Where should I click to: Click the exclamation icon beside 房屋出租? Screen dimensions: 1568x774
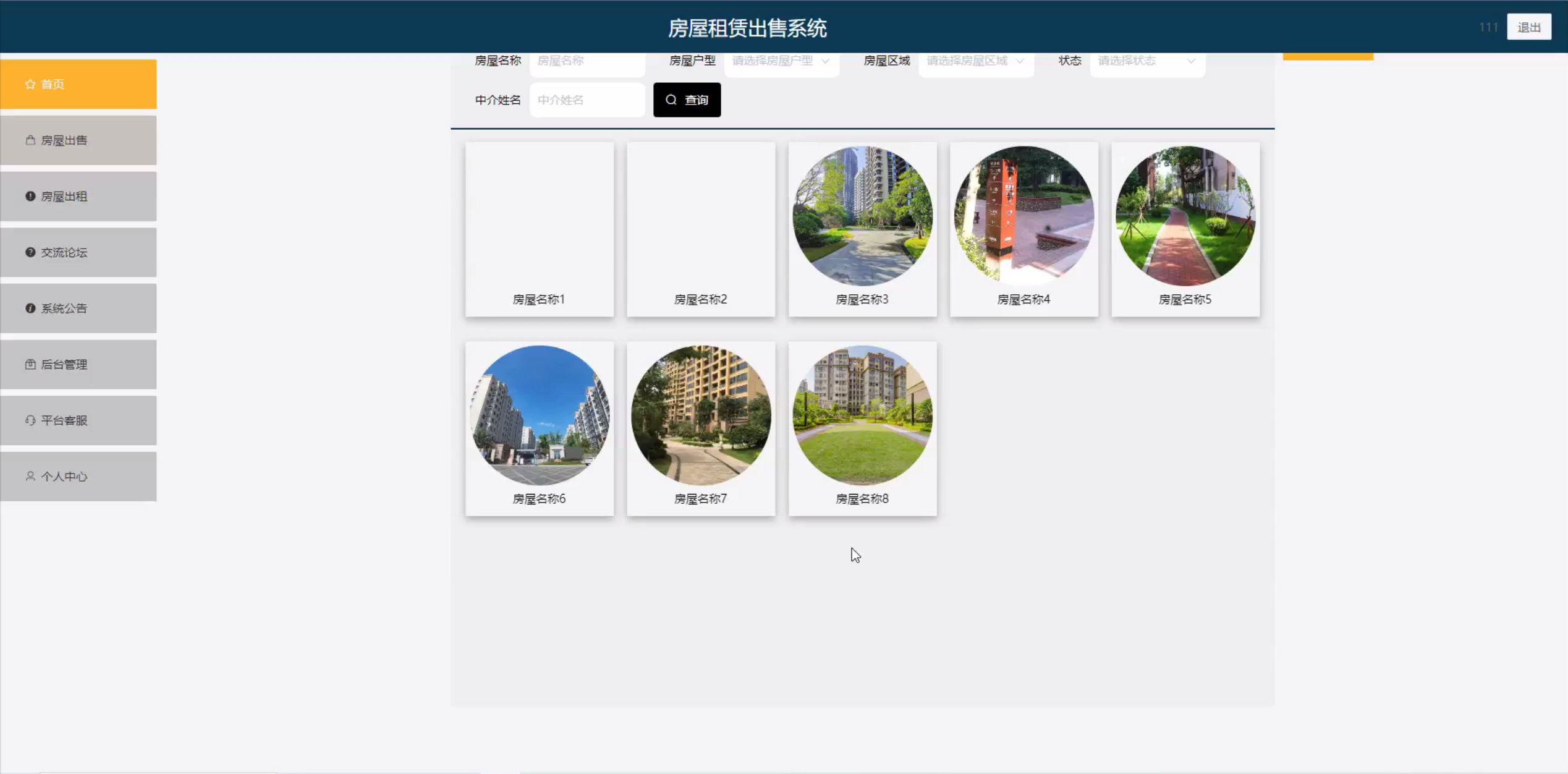pyautogui.click(x=30, y=197)
